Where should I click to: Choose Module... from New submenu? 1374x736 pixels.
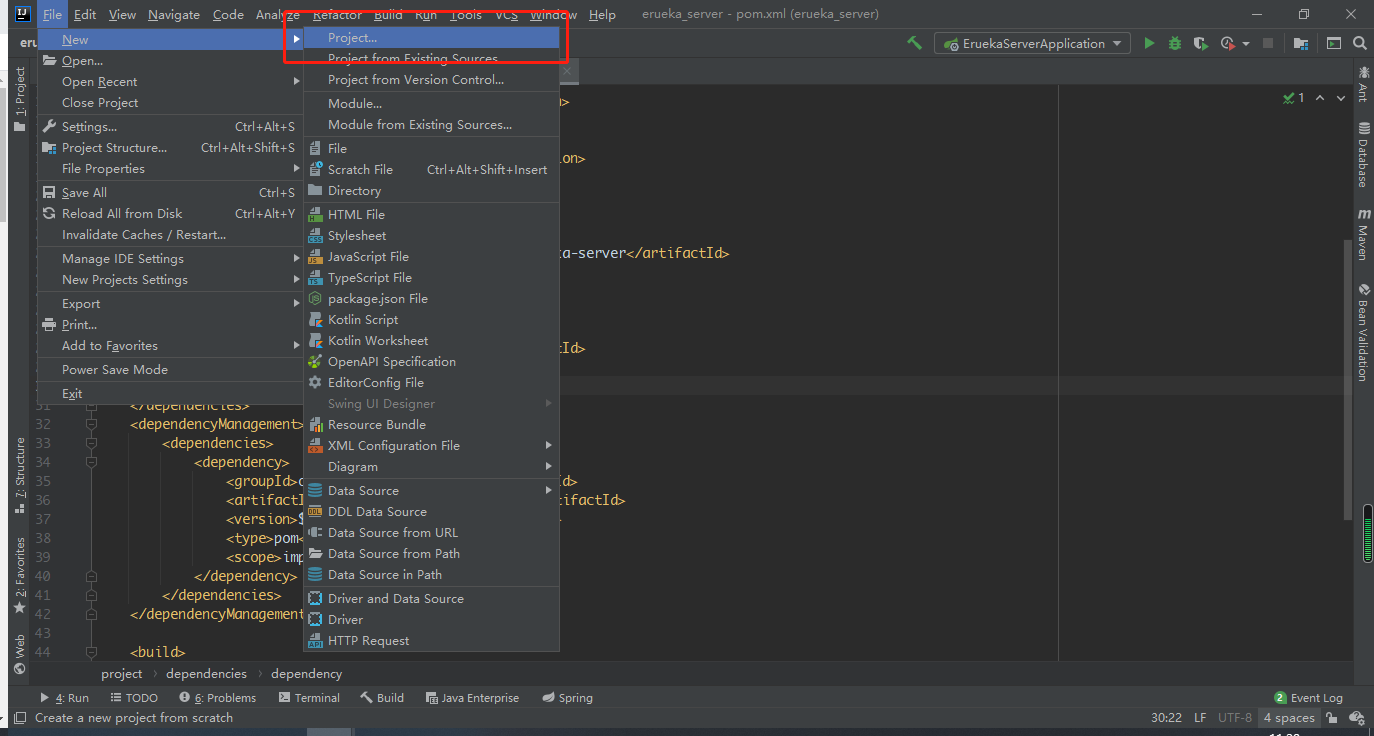coord(431,104)
